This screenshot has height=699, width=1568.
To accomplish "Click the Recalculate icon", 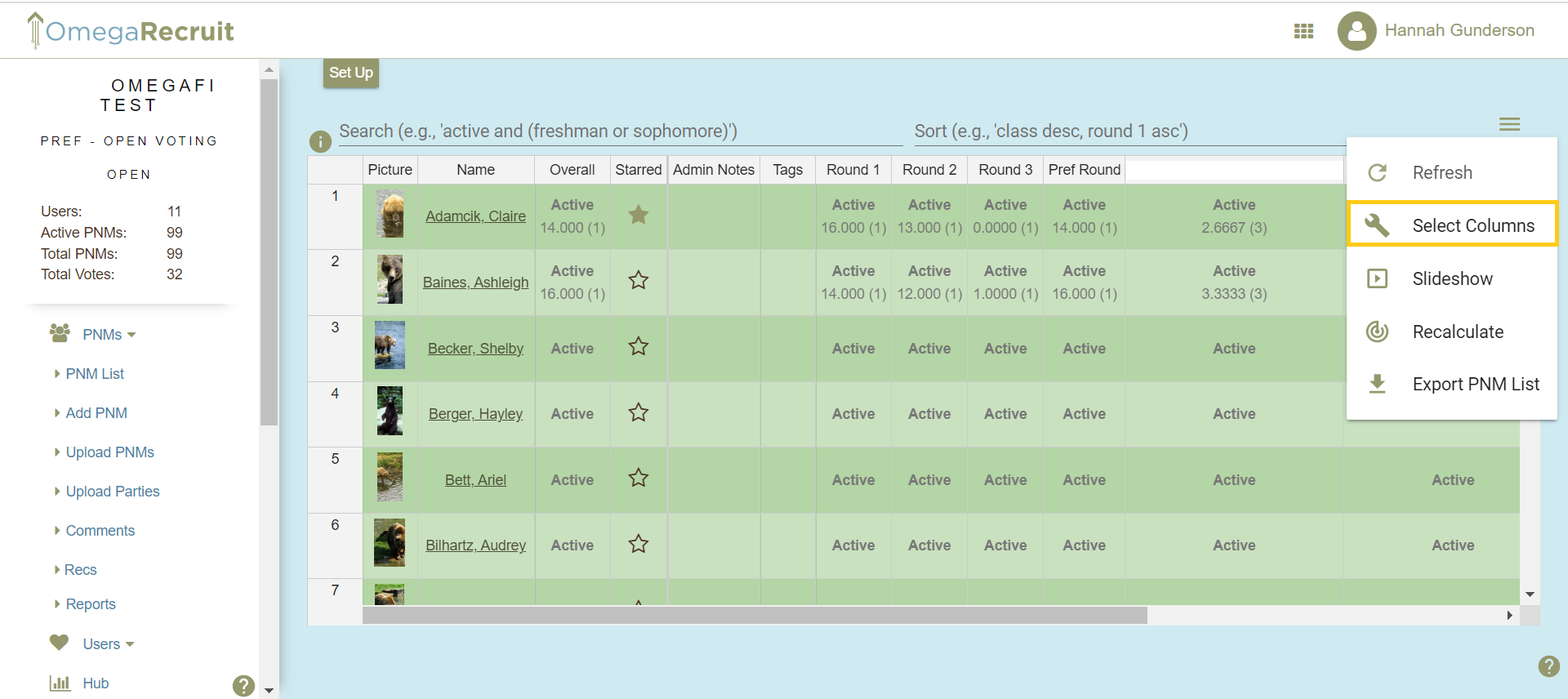I will tap(1378, 332).
